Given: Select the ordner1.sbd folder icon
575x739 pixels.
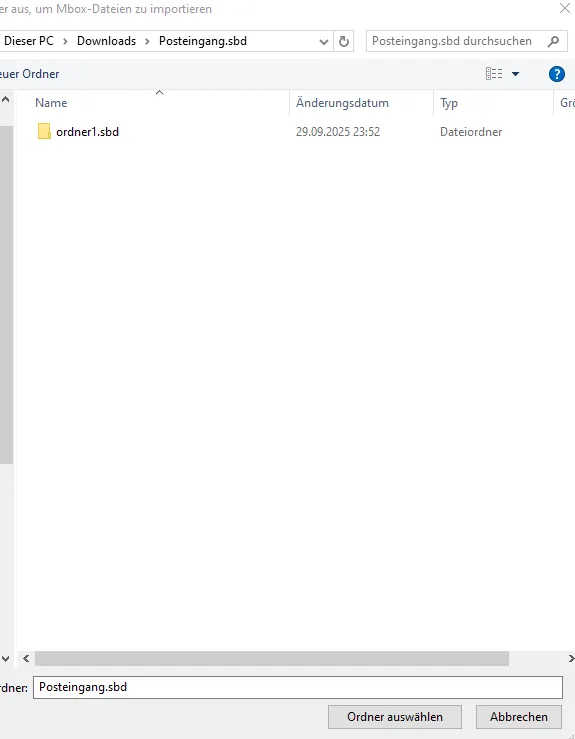Looking at the screenshot, I should (x=44, y=131).
